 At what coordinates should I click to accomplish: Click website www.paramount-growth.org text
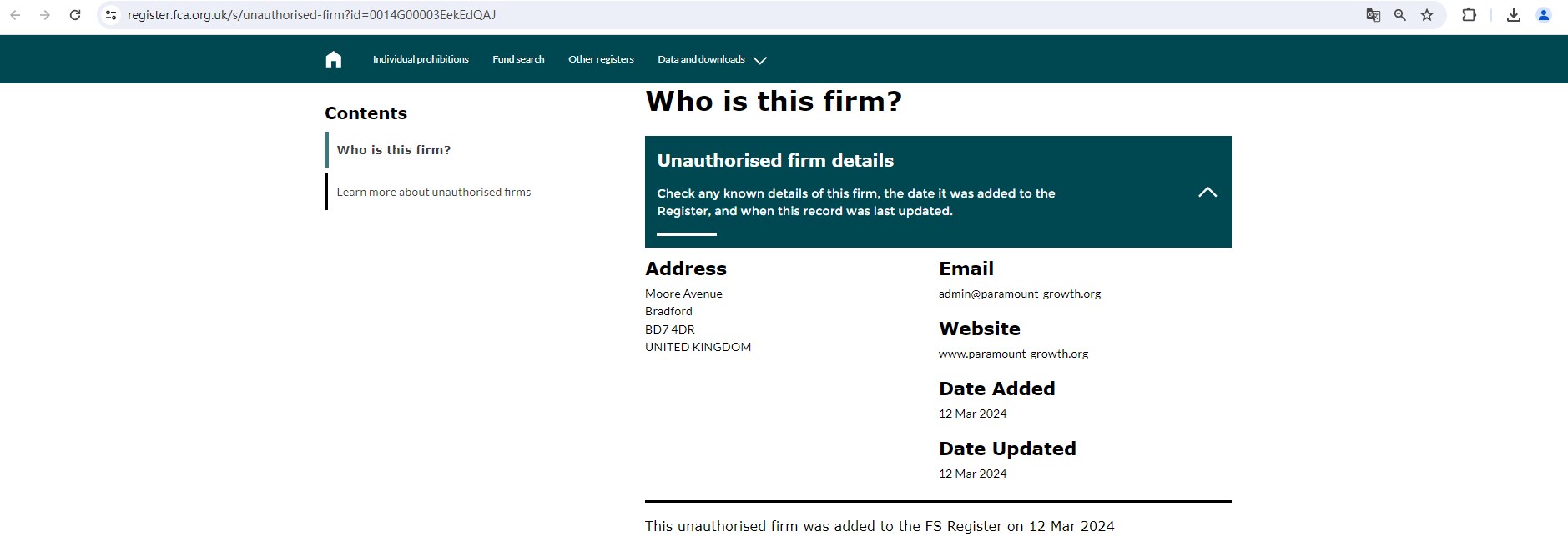click(1013, 354)
